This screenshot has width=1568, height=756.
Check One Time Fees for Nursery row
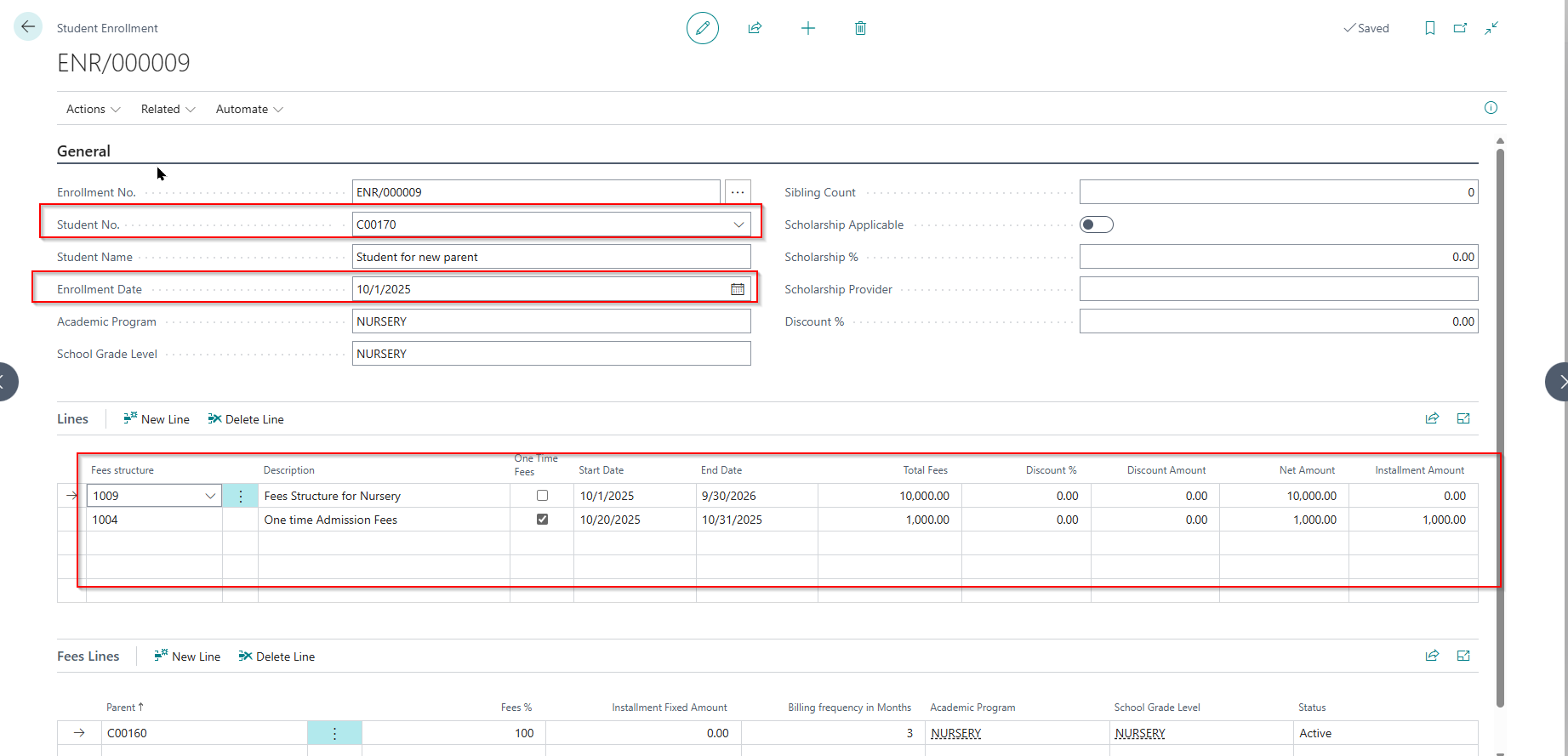[542, 495]
